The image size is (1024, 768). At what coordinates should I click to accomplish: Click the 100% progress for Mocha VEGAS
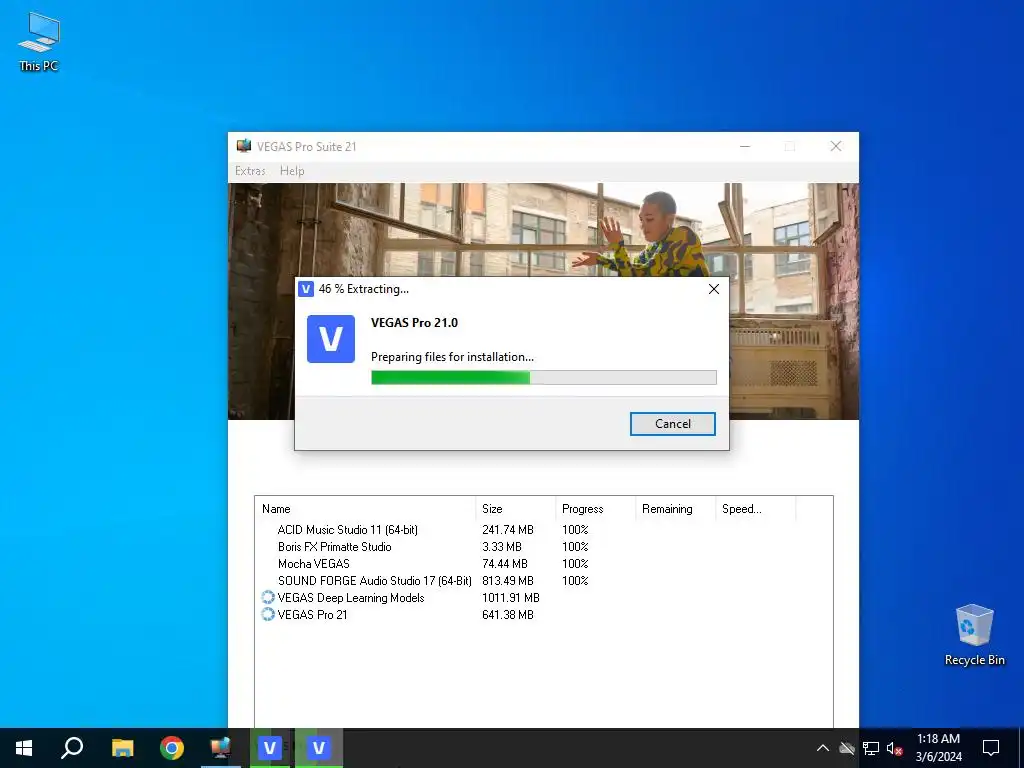[575, 564]
